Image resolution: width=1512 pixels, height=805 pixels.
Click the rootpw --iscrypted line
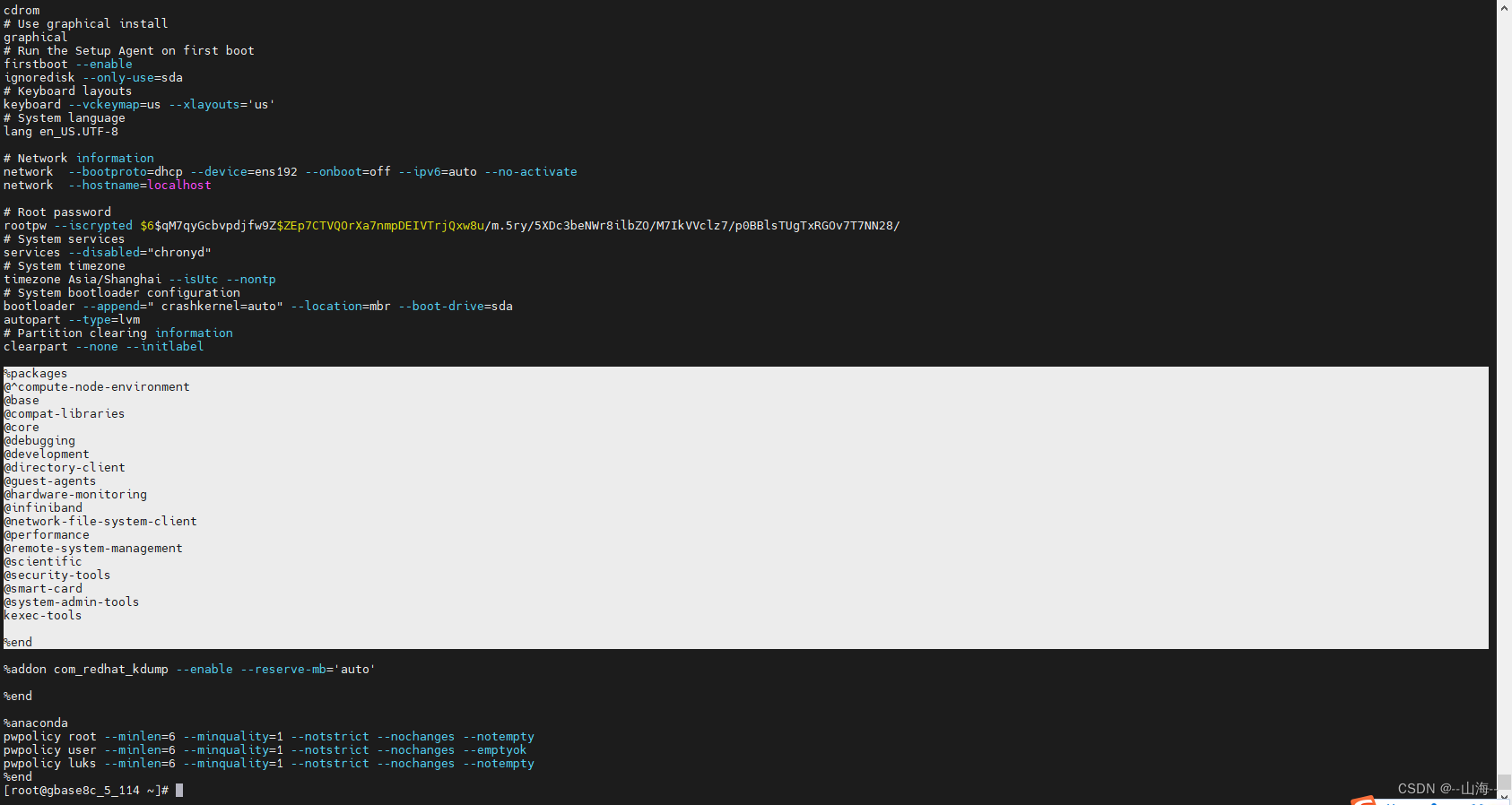coord(448,226)
